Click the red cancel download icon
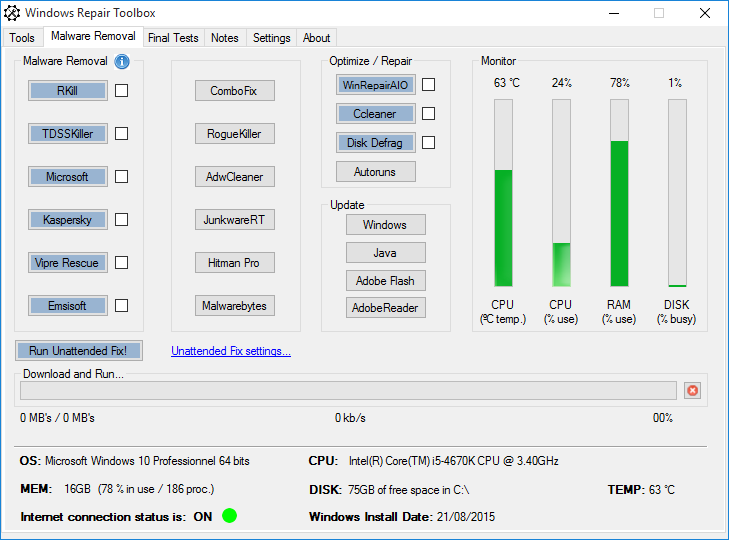The image size is (729, 540). 692,391
